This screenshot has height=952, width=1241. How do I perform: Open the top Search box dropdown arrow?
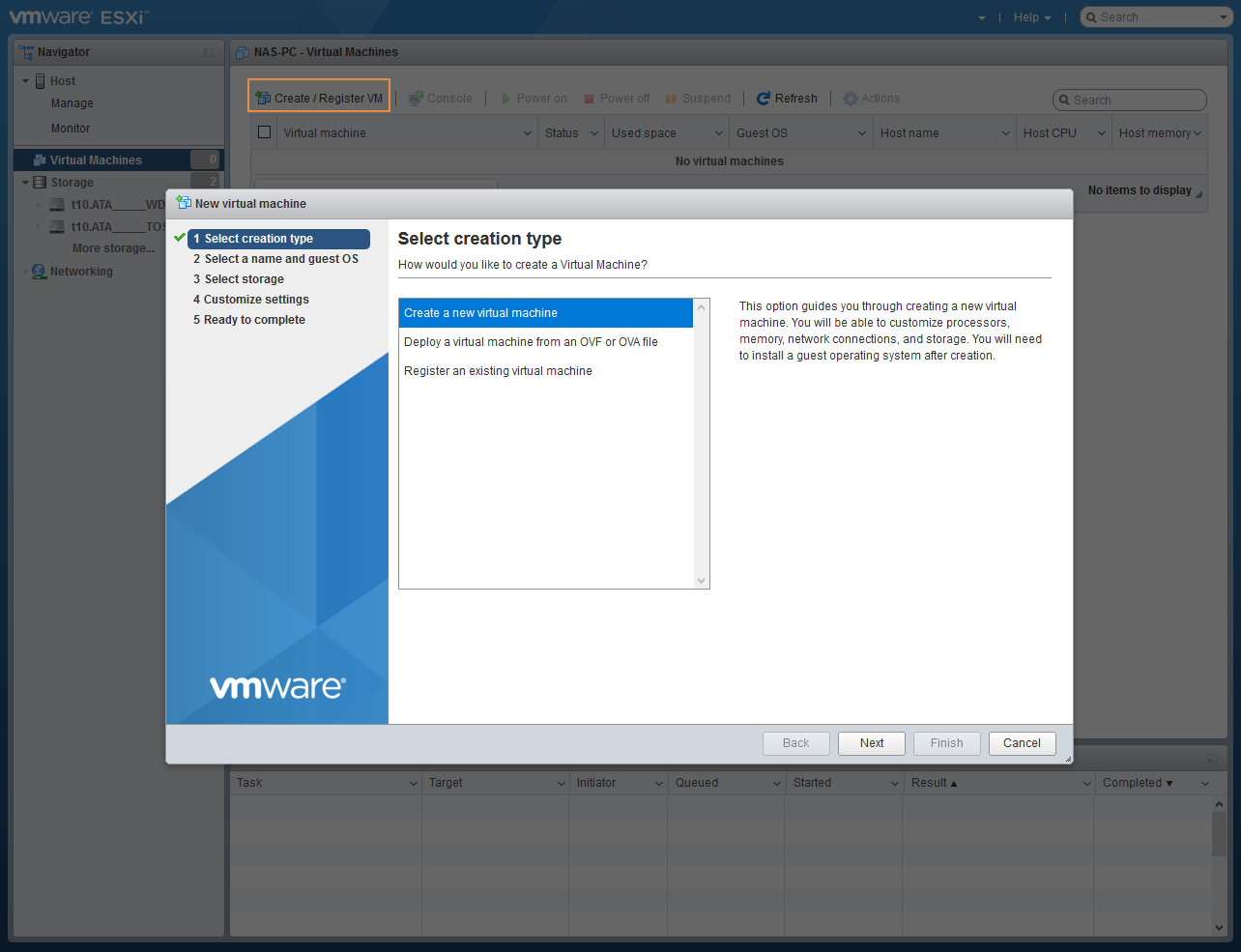(x=1224, y=17)
